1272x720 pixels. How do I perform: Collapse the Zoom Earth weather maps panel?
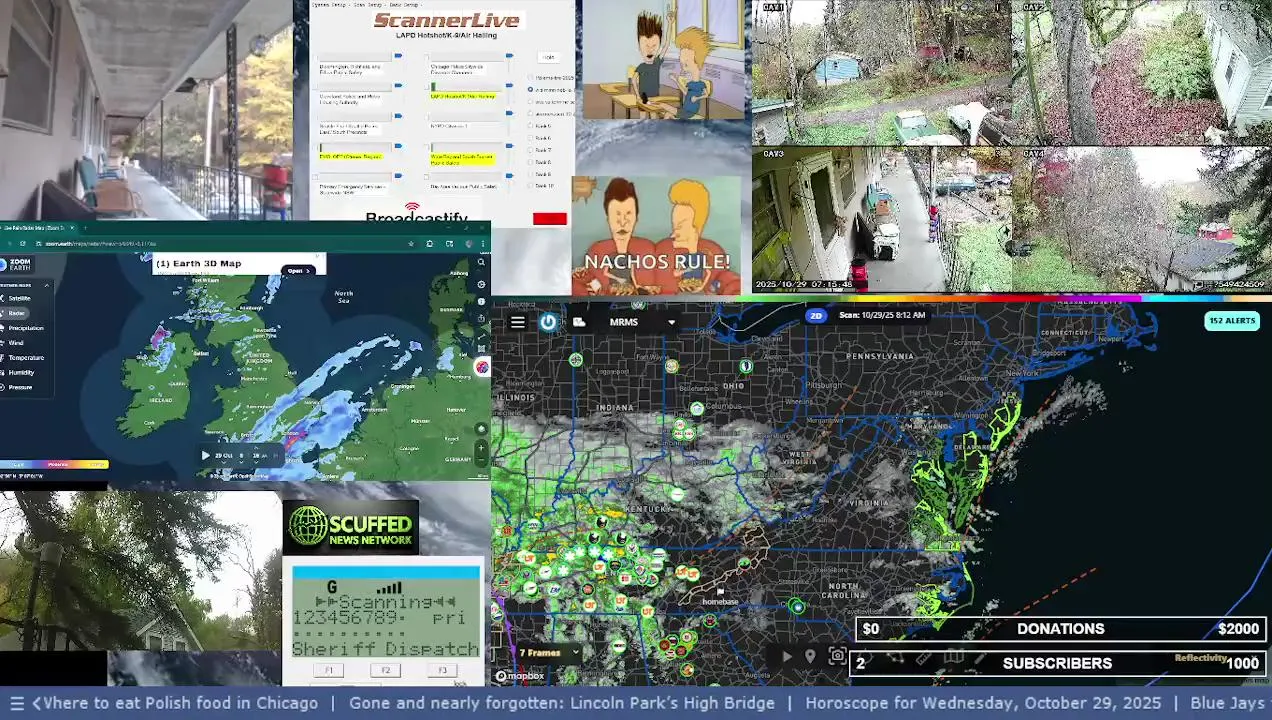pos(46,285)
